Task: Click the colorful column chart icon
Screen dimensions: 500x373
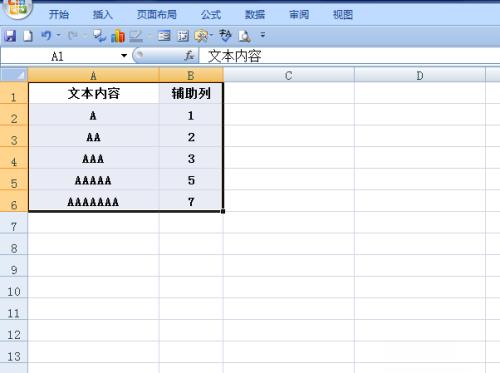Action: click(x=118, y=36)
